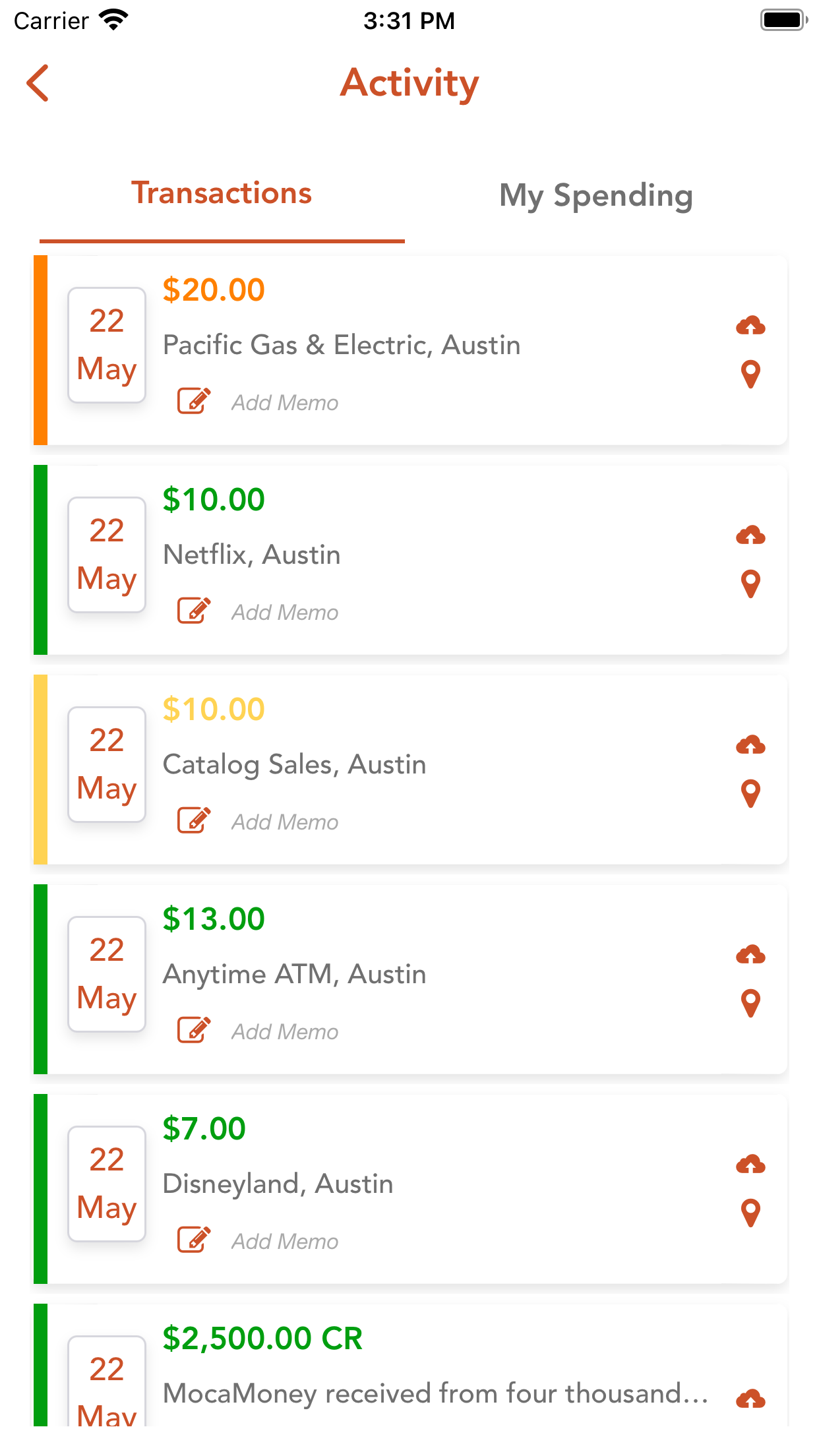Go back using the orange chevron
The image size is (819, 1456).
38,83
